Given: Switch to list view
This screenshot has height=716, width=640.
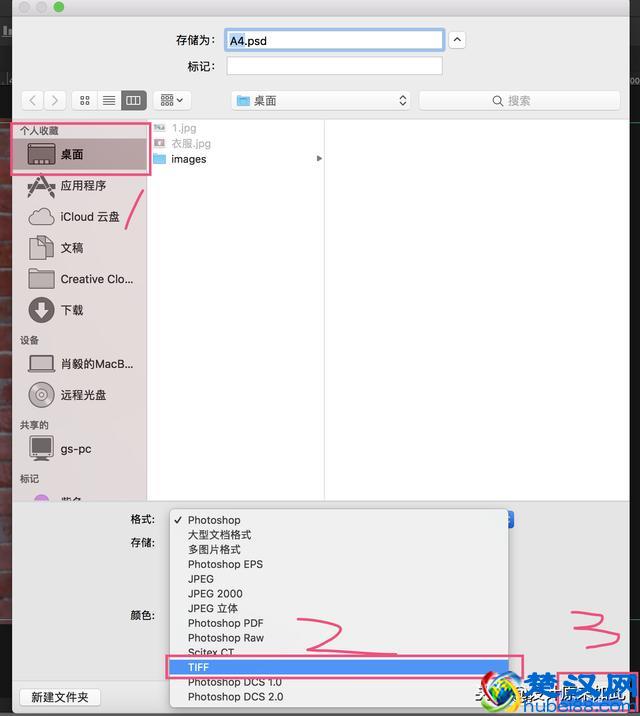Looking at the screenshot, I should 109,100.
